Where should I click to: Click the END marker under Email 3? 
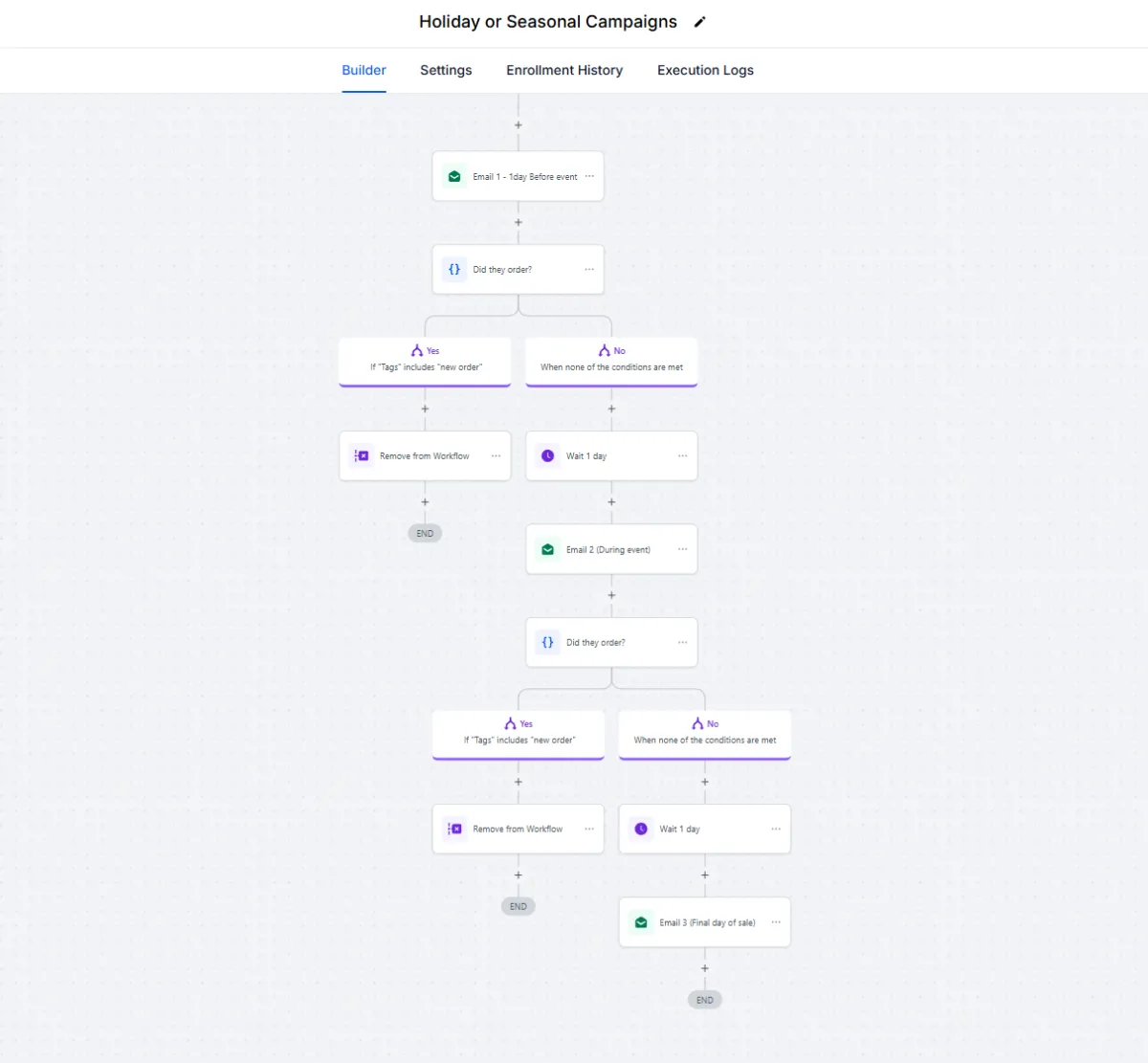(x=705, y=1000)
